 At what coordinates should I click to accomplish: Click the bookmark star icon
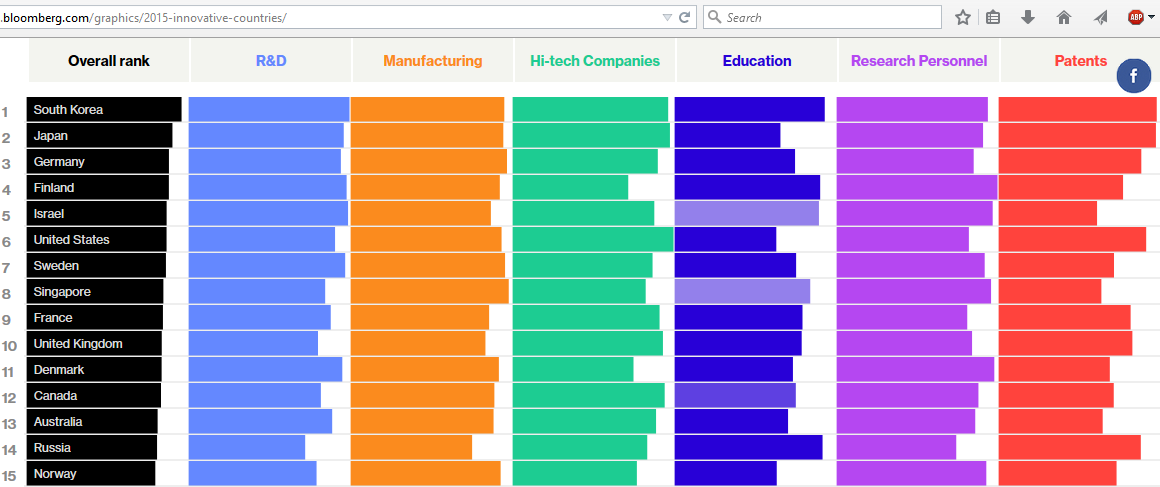click(962, 17)
